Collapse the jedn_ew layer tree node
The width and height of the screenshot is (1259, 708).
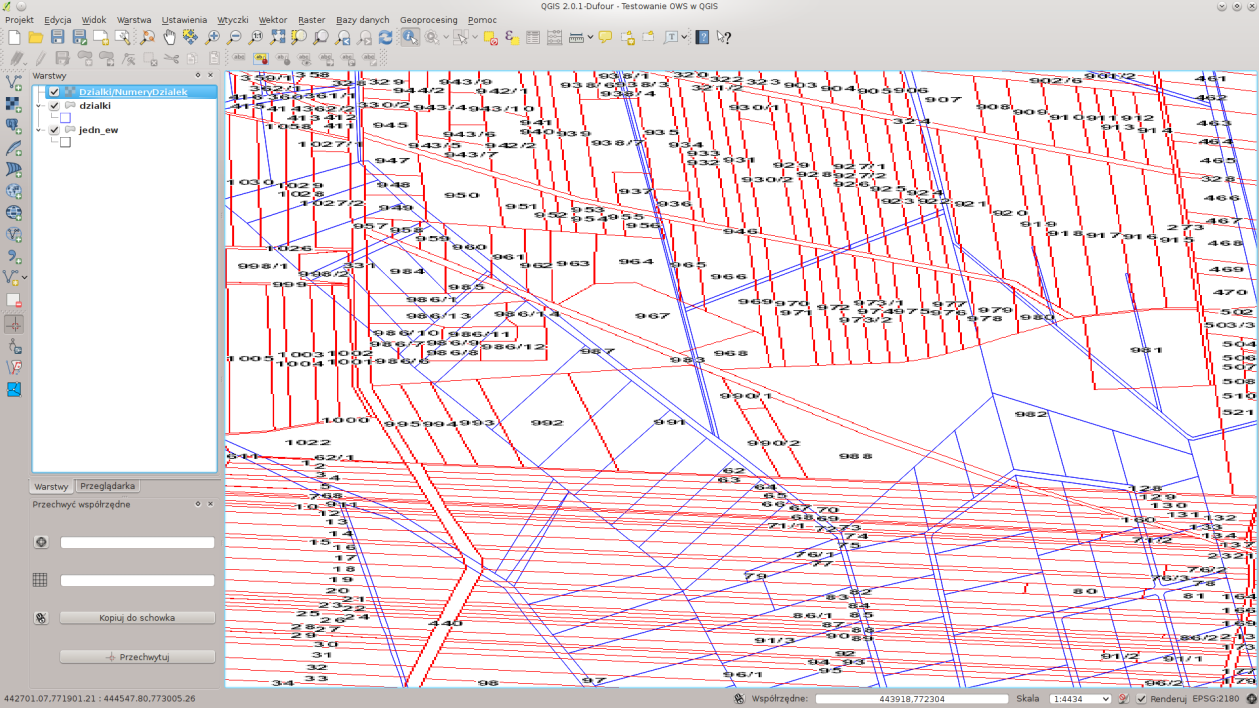[x=40, y=130]
